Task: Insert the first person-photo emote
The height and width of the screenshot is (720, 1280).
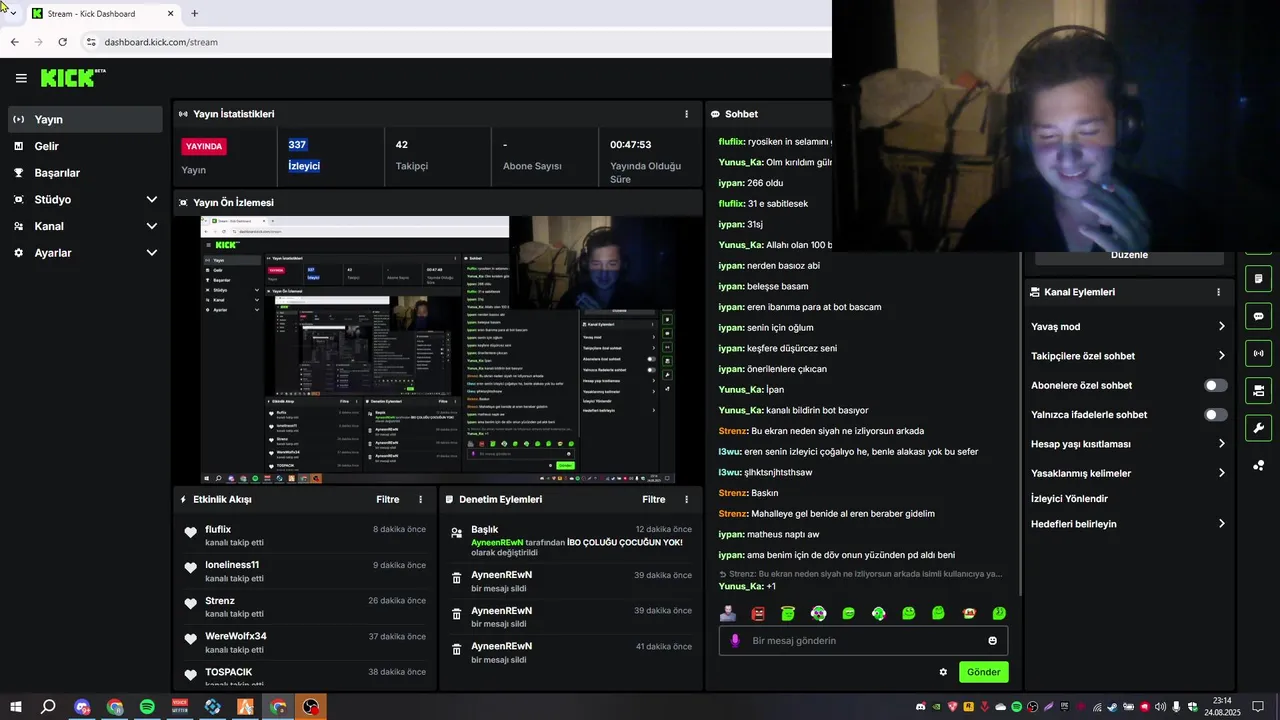Action: [728, 613]
